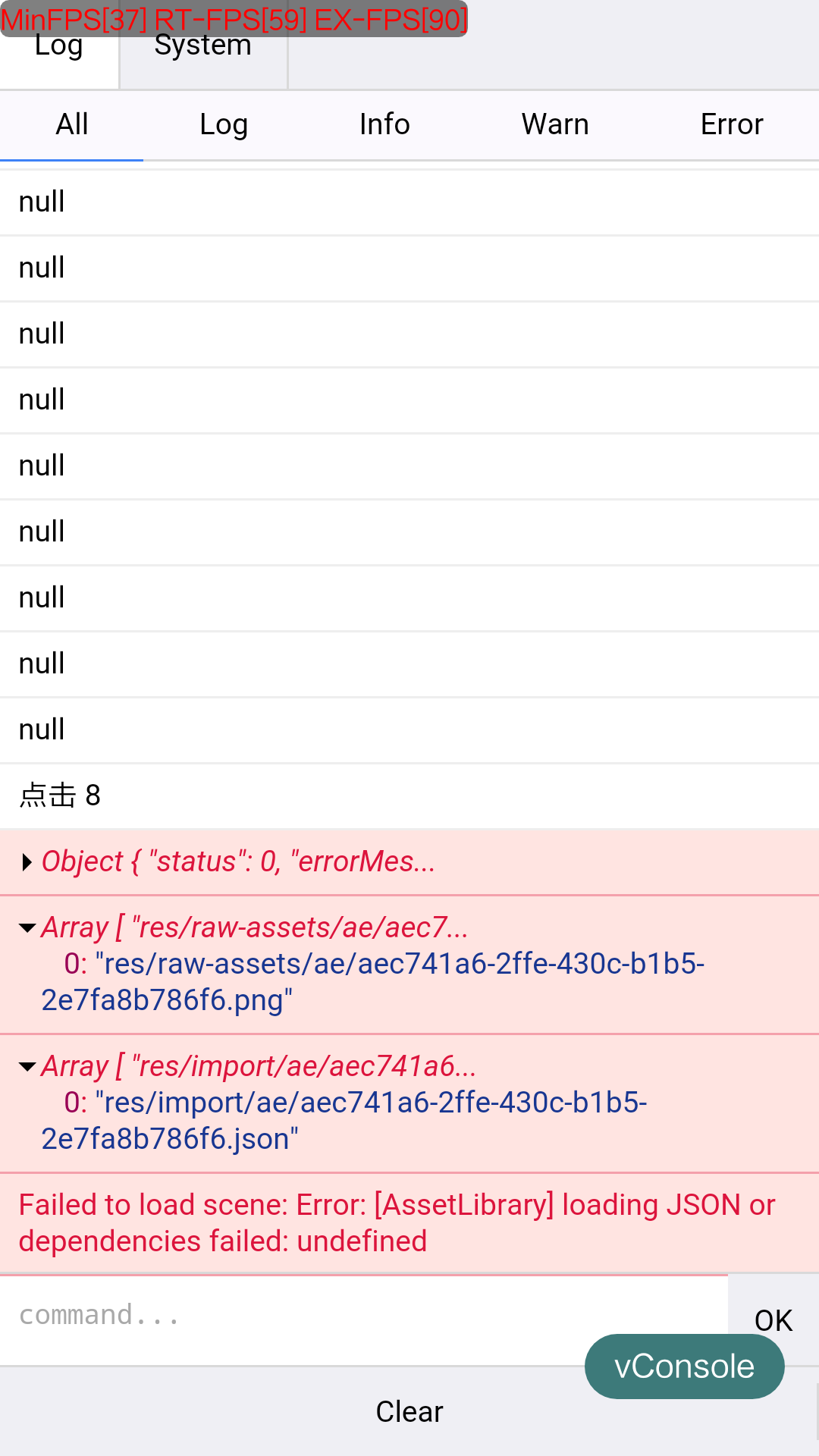The image size is (819, 1456).
Task: Filter console to Info messages
Action: [x=384, y=125]
